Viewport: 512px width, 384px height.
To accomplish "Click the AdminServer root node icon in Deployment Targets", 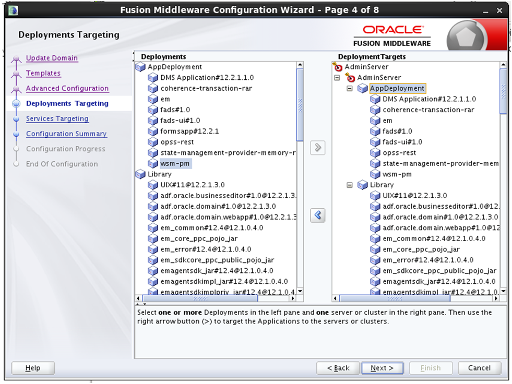I will click(x=337, y=67).
